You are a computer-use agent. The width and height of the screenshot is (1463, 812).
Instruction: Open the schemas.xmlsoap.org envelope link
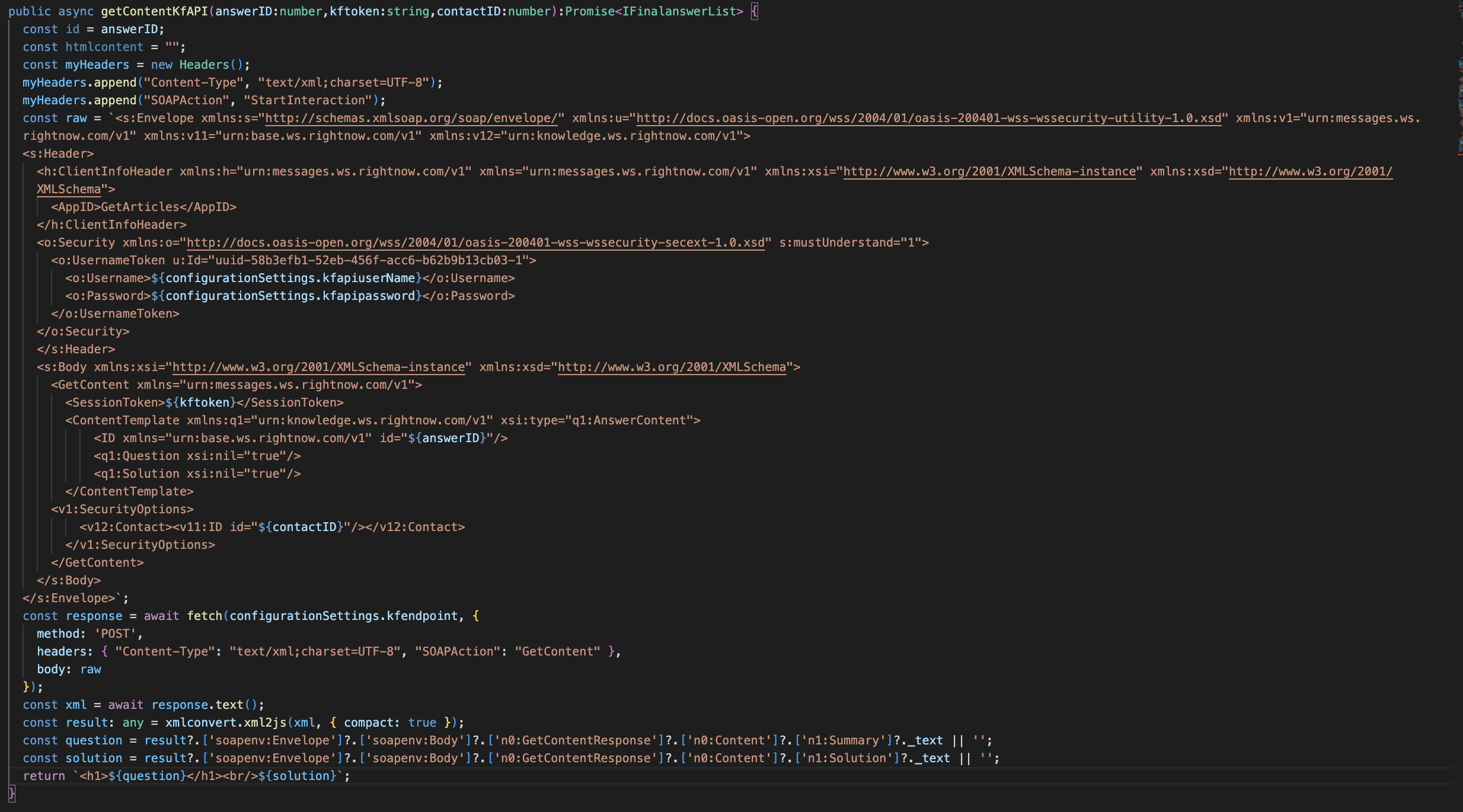(411, 118)
